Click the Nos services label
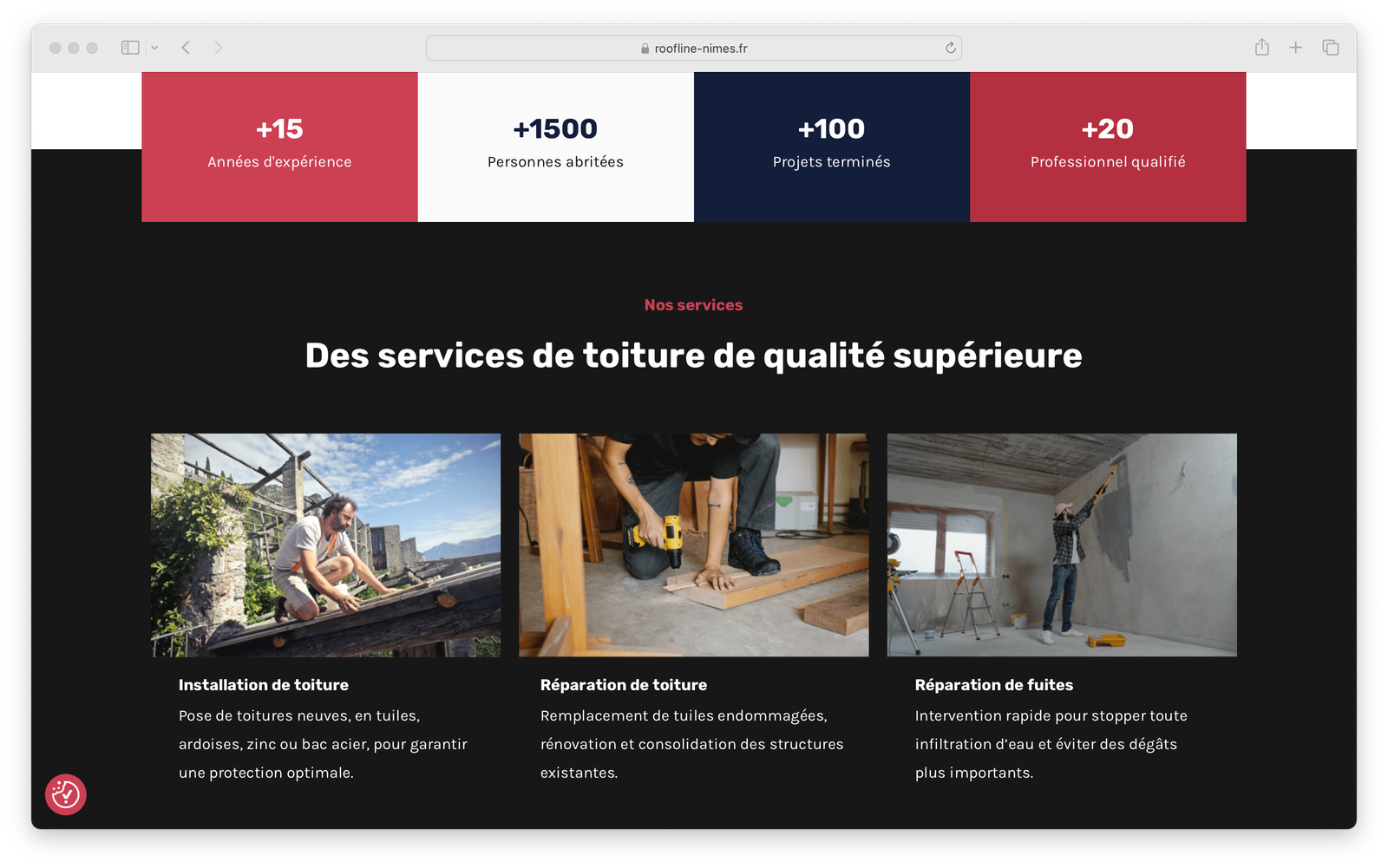 coord(694,305)
